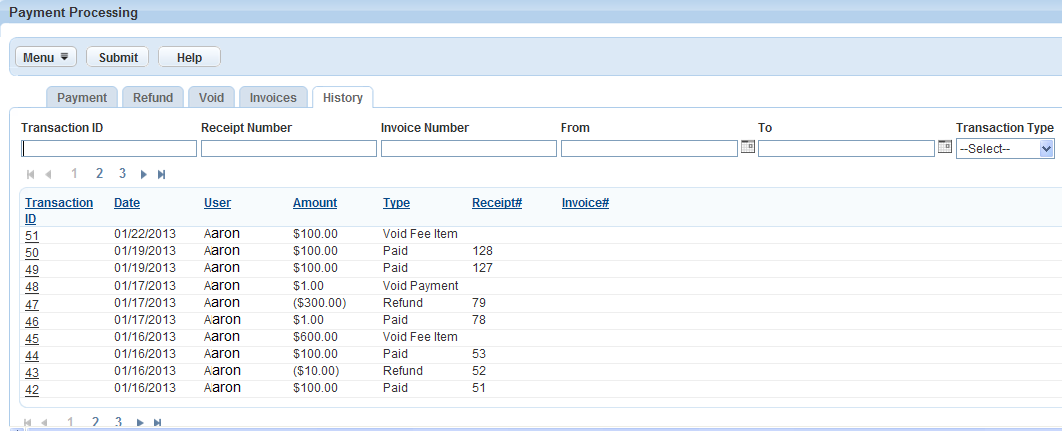Click the Invoice Number search field
This screenshot has height=431, width=1062.
click(x=468, y=148)
